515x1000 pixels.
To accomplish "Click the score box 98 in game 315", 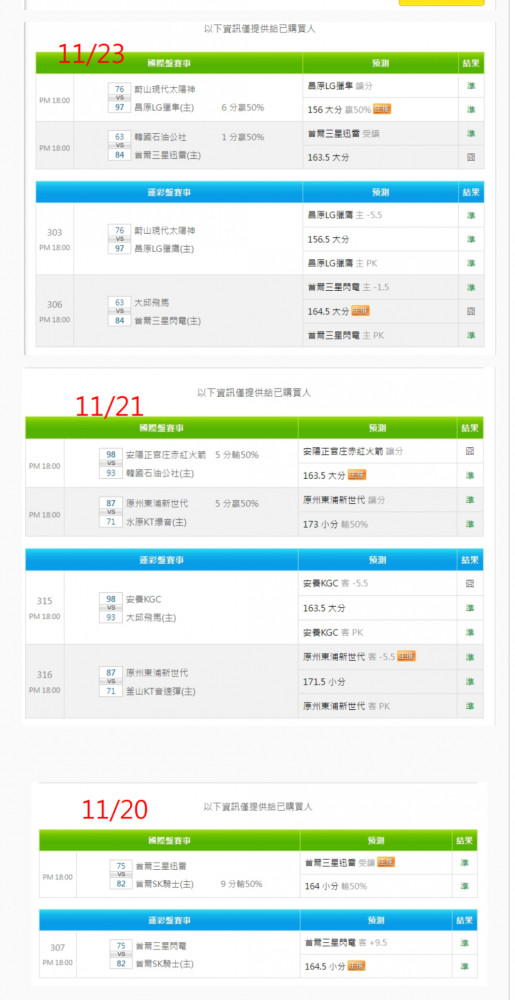I will pyautogui.click(x=111, y=599).
